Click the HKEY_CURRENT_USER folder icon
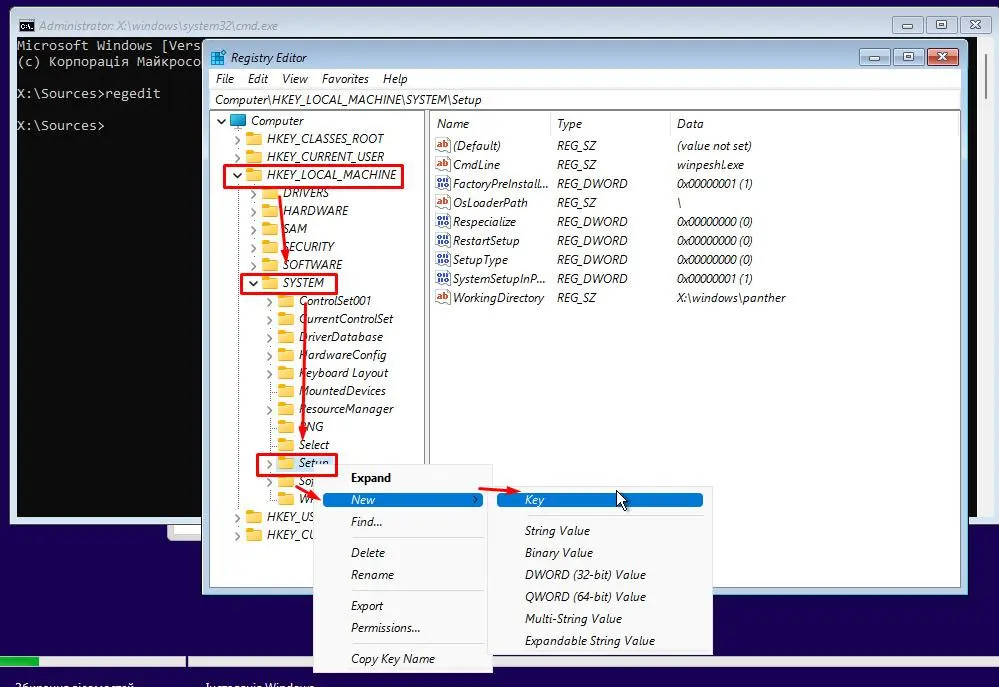Viewport: 999px width, 687px height. (x=254, y=157)
